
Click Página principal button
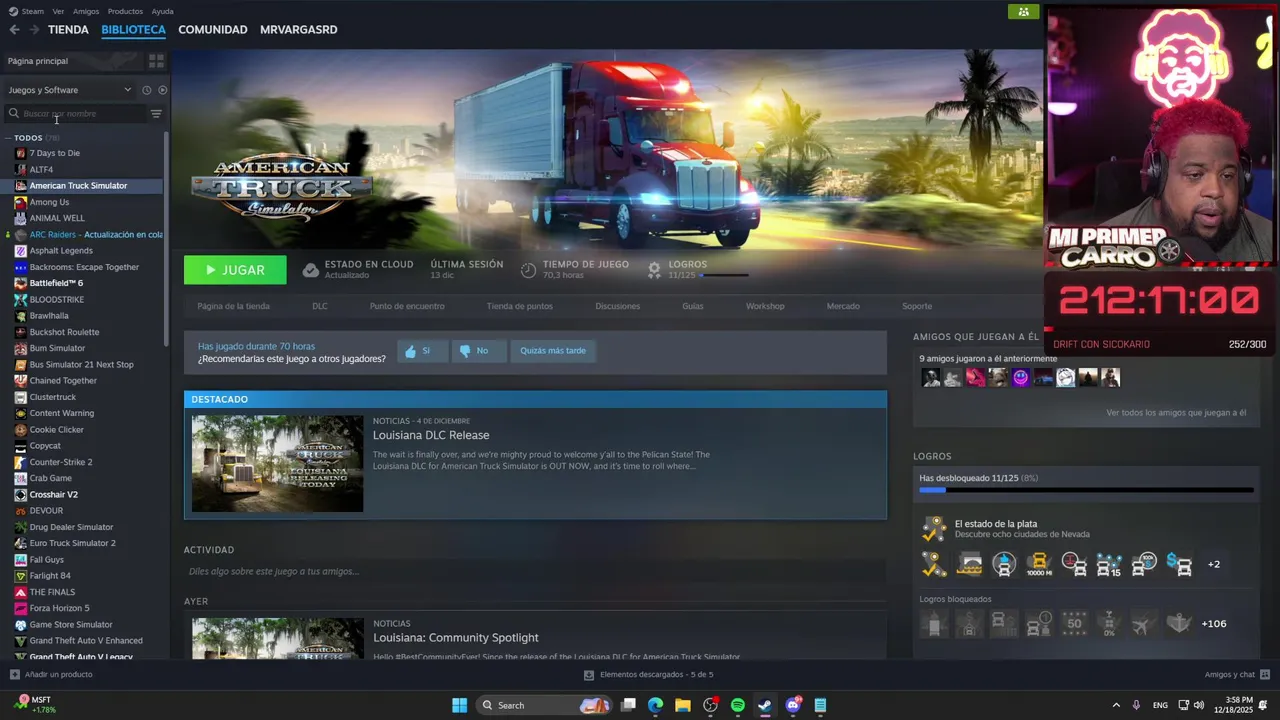(x=72, y=61)
